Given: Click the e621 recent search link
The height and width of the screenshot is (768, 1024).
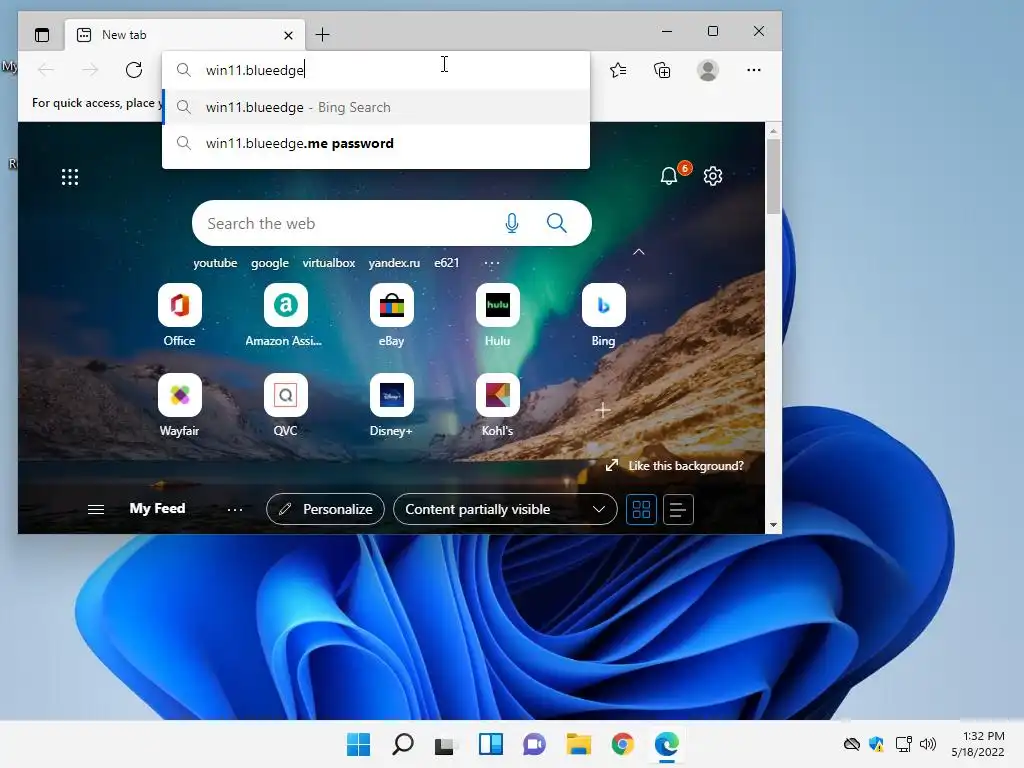Looking at the screenshot, I should [x=447, y=263].
